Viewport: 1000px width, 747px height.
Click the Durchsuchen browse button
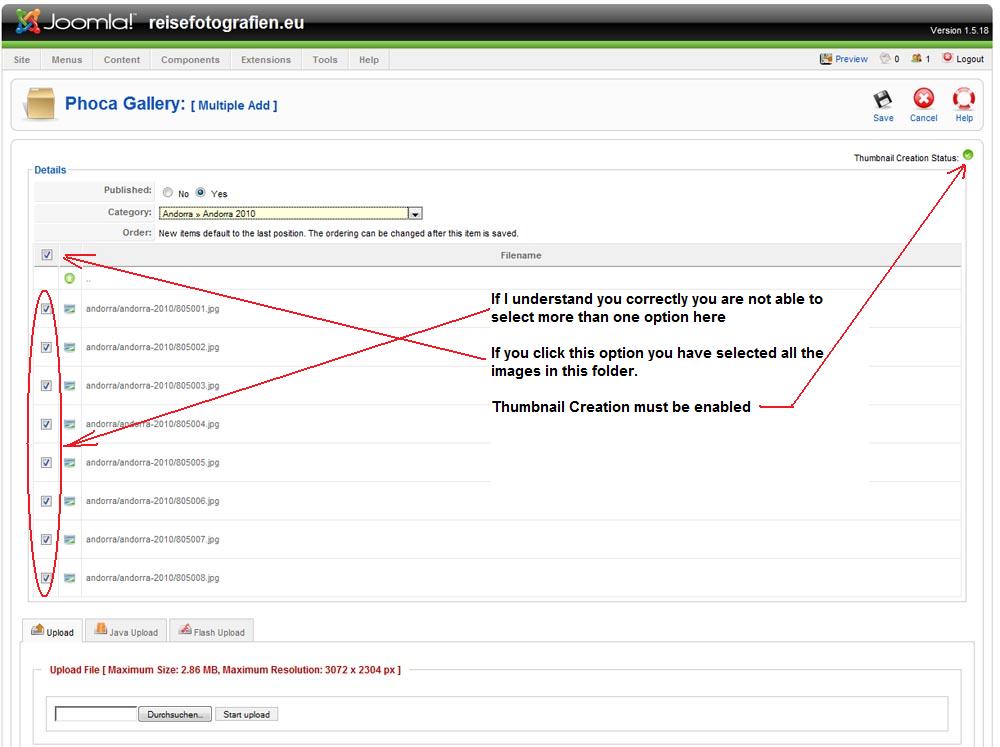pyautogui.click(x=176, y=714)
